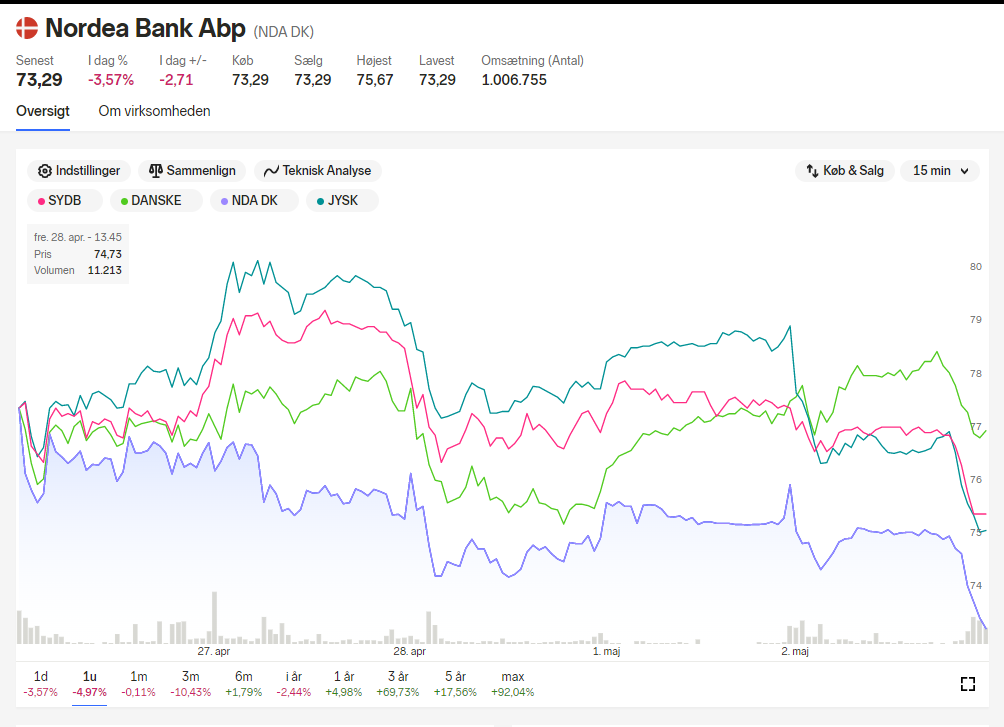Select the 1d time range

point(40,683)
